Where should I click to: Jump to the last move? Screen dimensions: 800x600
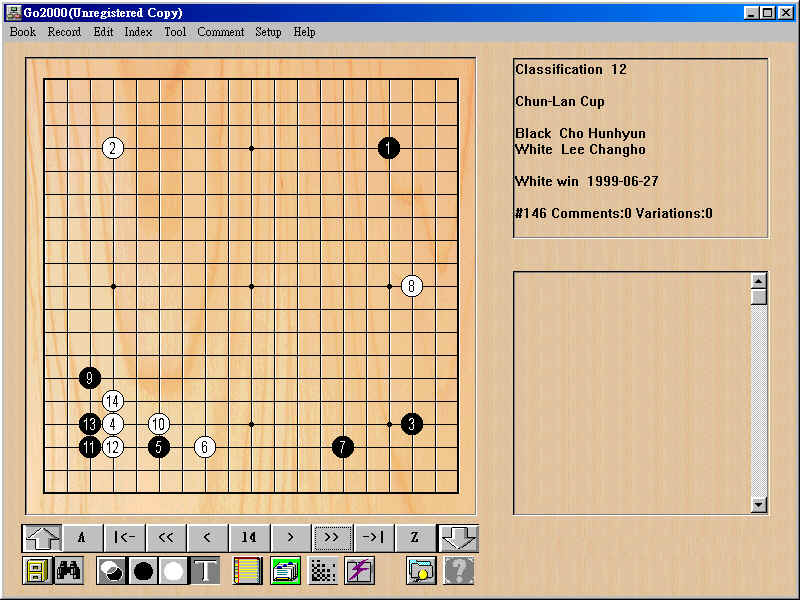[374, 538]
